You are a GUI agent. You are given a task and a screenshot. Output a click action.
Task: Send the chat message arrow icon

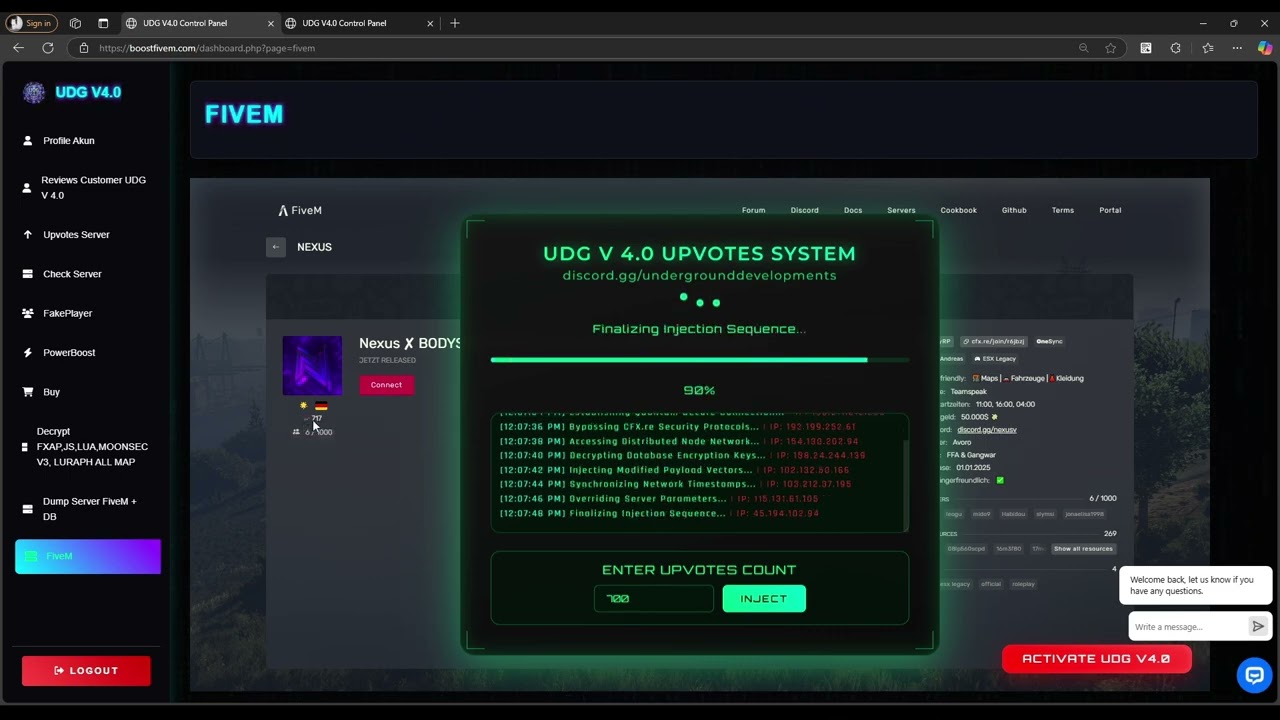click(1258, 627)
